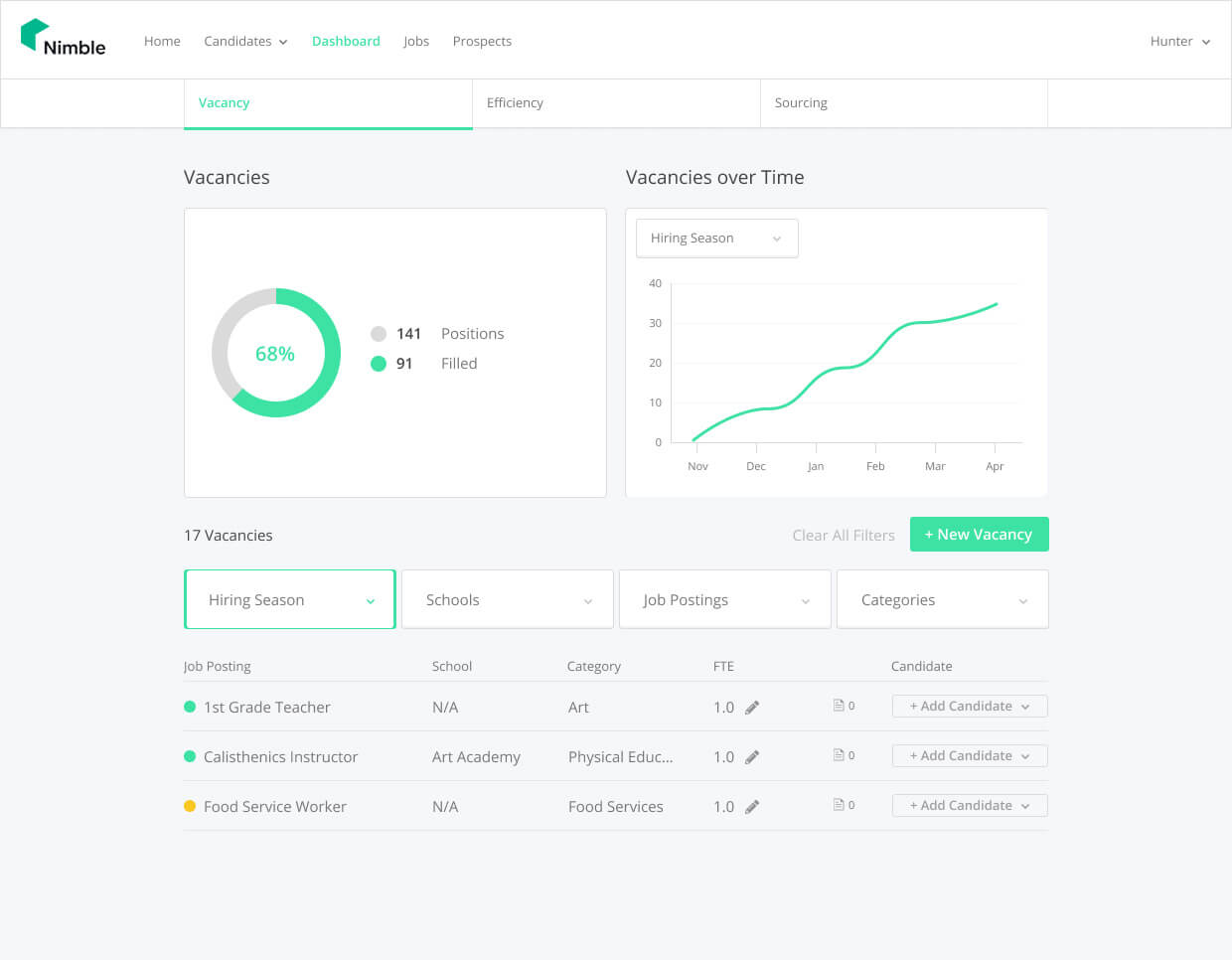Open the Categories filter dropdown
The image size is (1232, 960).
coord(942,599)
